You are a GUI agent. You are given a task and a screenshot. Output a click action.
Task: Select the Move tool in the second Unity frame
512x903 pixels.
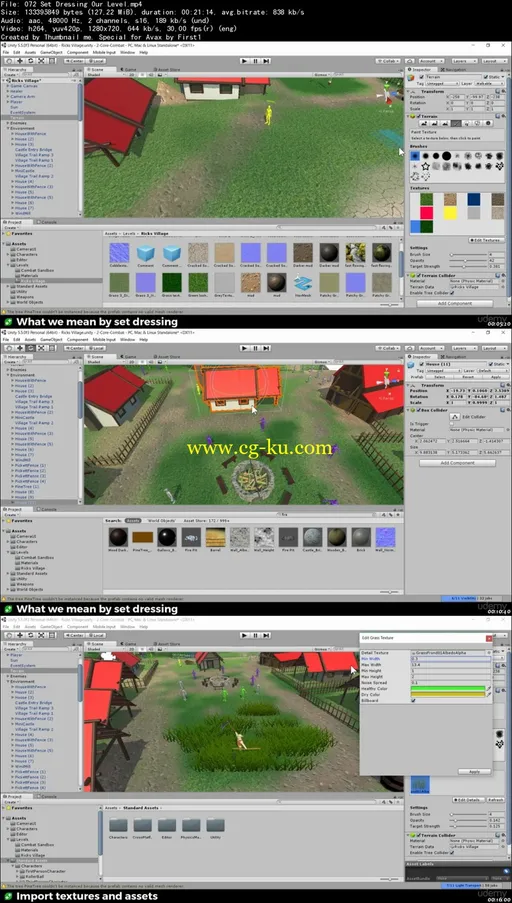click(x=20, y=348)
